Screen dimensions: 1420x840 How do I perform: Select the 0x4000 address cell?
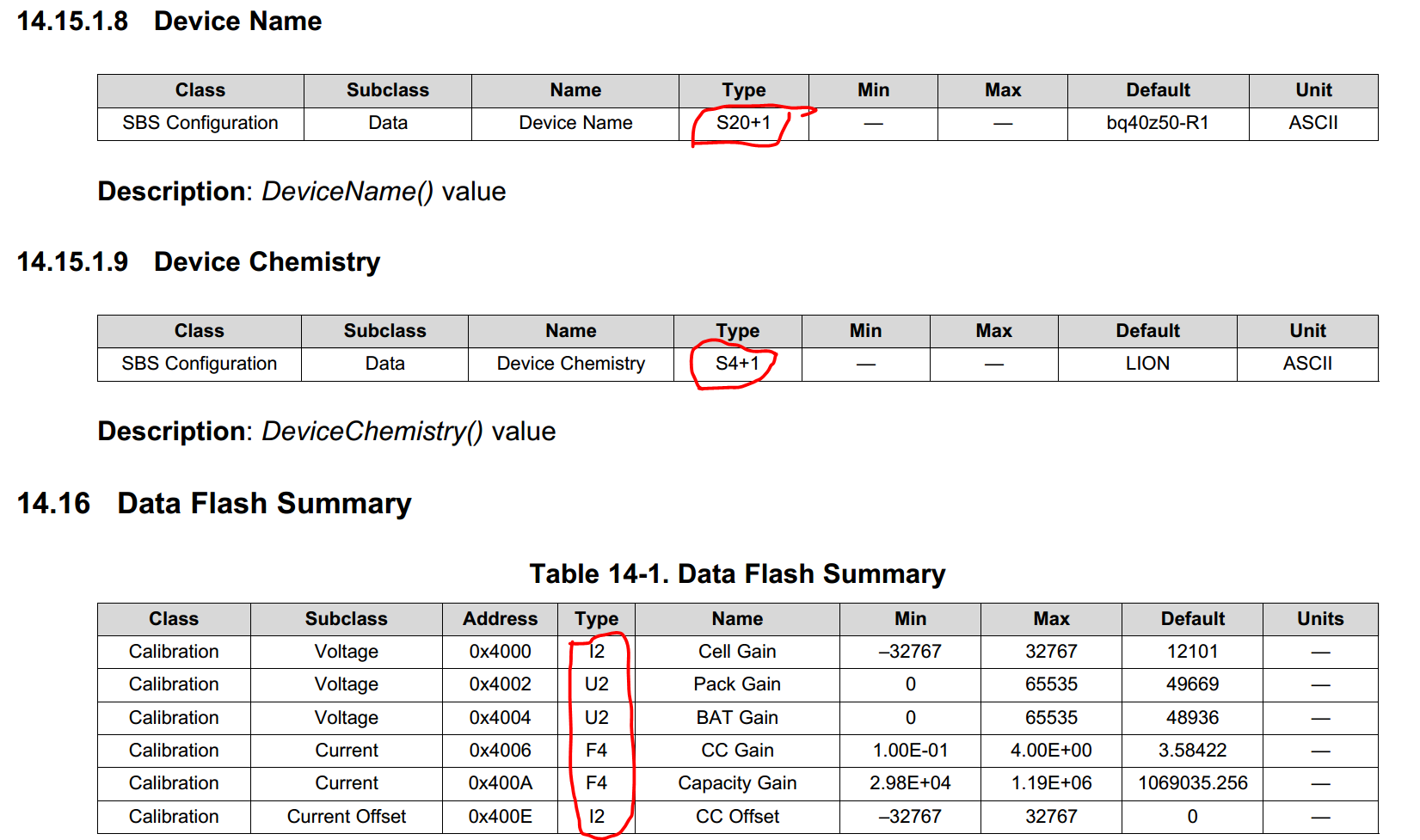pos(500,652)
